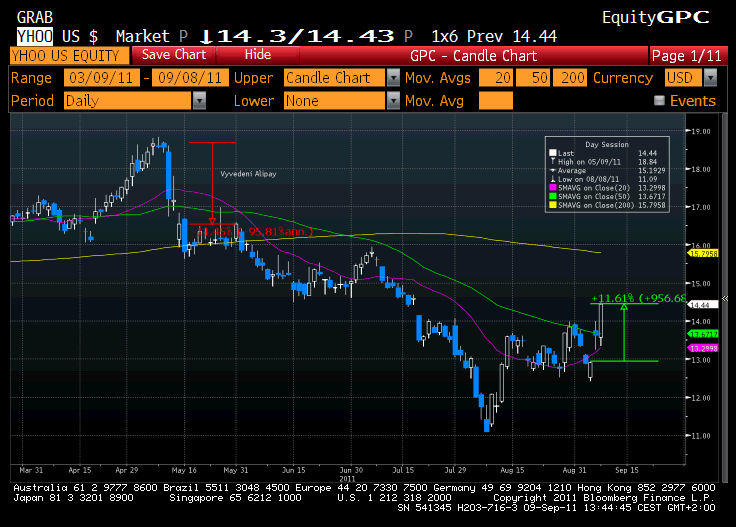Click the YHOO ticker in the header

click(x=35, y=36)
